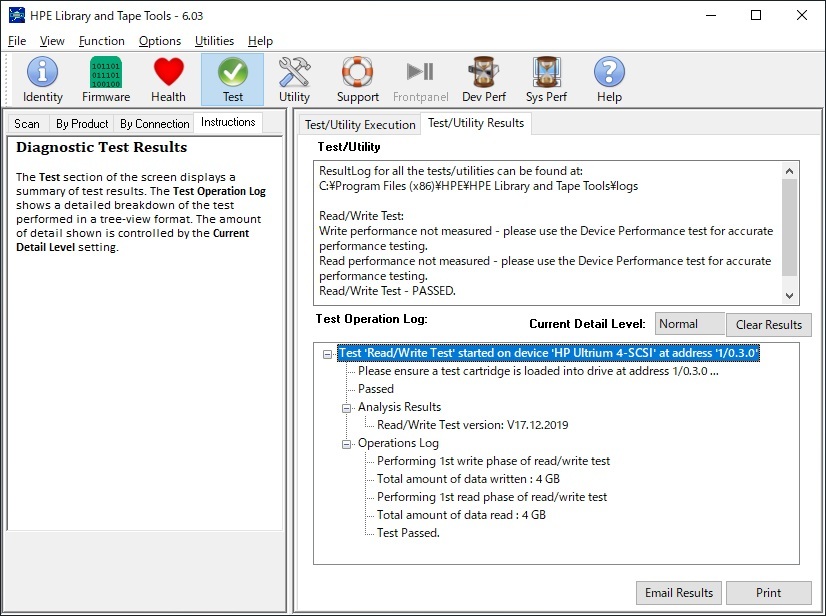Open the View menu

point(52,41)
